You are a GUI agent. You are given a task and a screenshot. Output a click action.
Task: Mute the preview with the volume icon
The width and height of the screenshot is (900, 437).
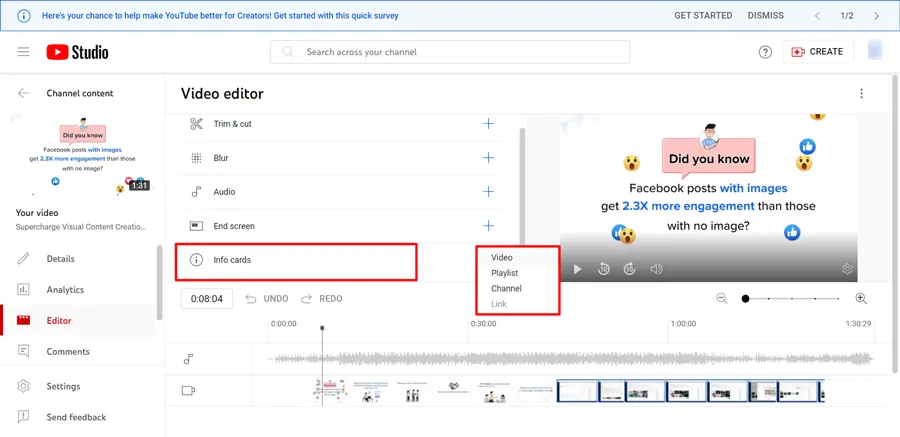click(x=656, y=269)
